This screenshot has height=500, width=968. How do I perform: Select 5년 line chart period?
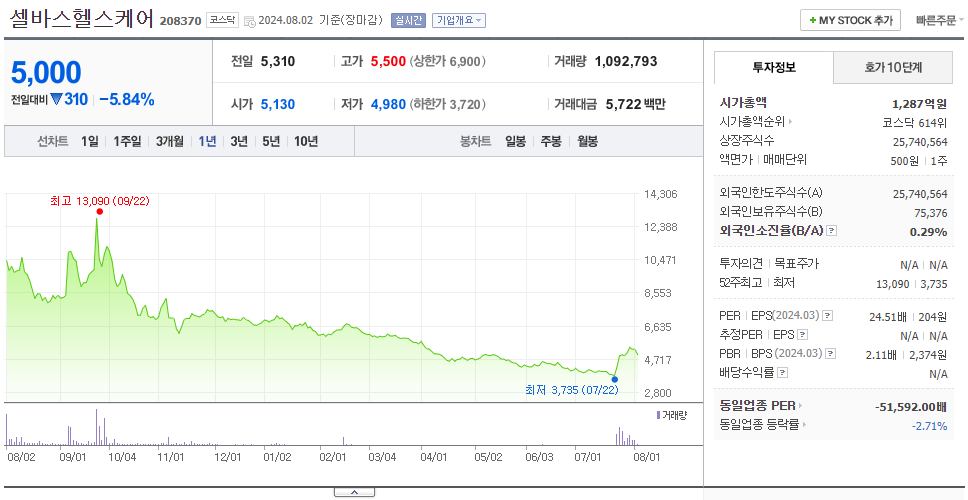[271, 141]
